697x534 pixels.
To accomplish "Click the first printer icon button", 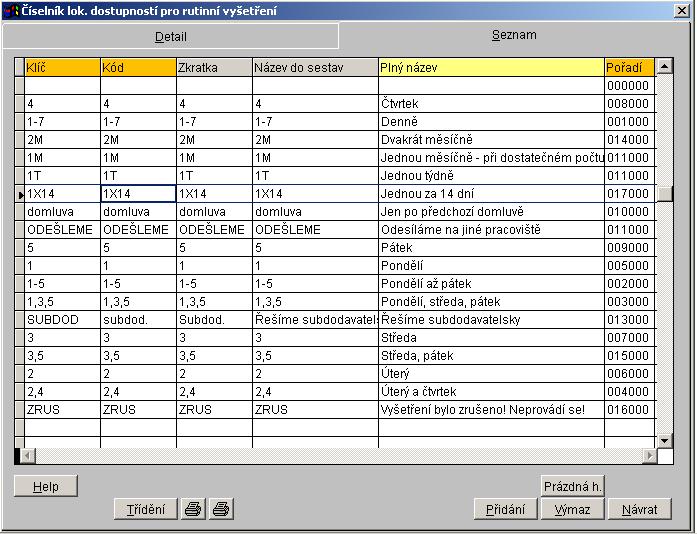I will pos(193,509).
